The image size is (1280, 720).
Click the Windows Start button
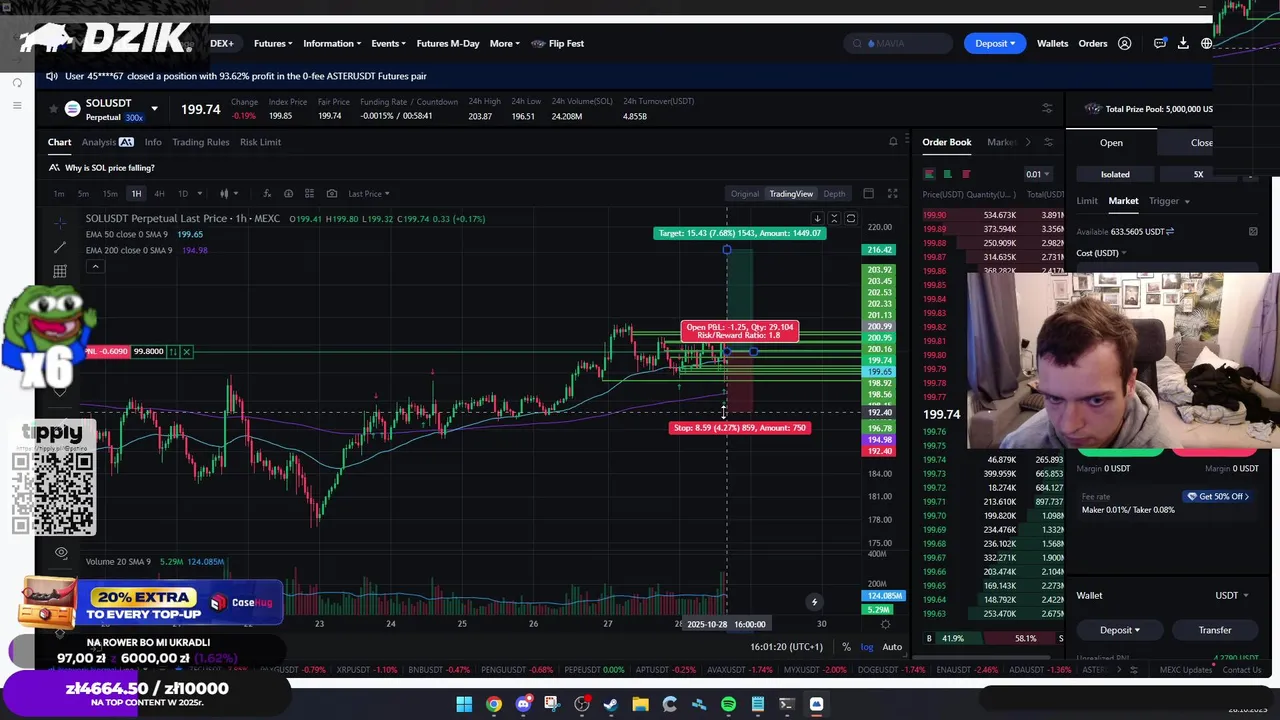[x=464, y=705]
